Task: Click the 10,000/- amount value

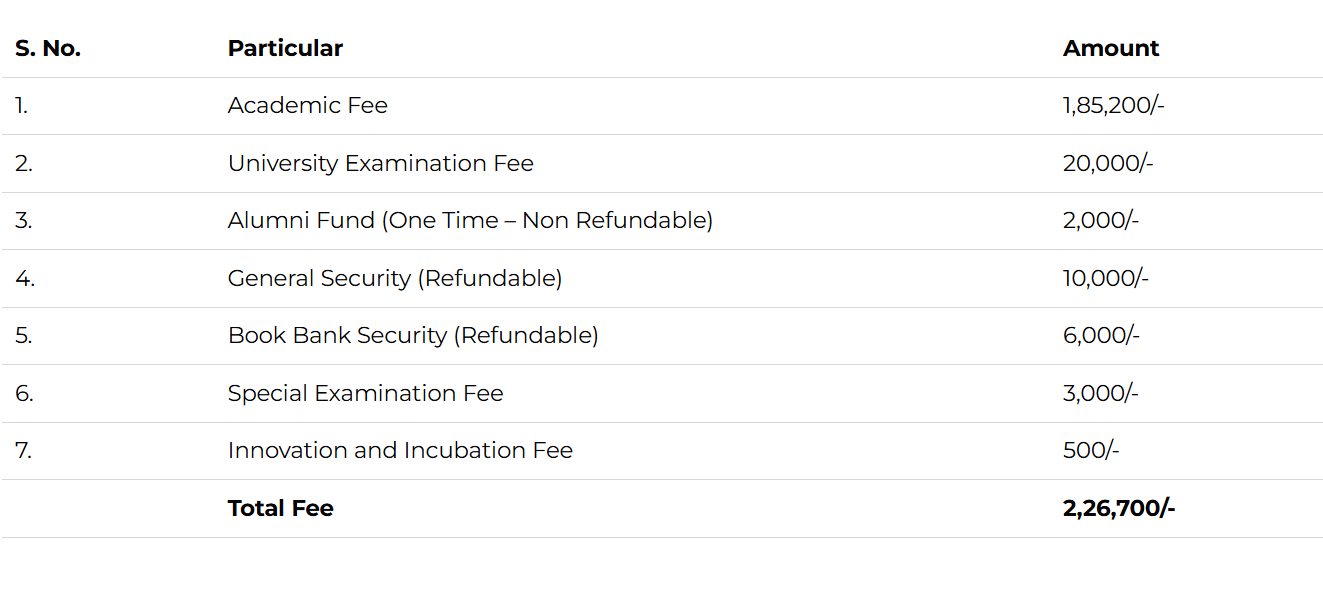Action: [x=1105, y=278]
